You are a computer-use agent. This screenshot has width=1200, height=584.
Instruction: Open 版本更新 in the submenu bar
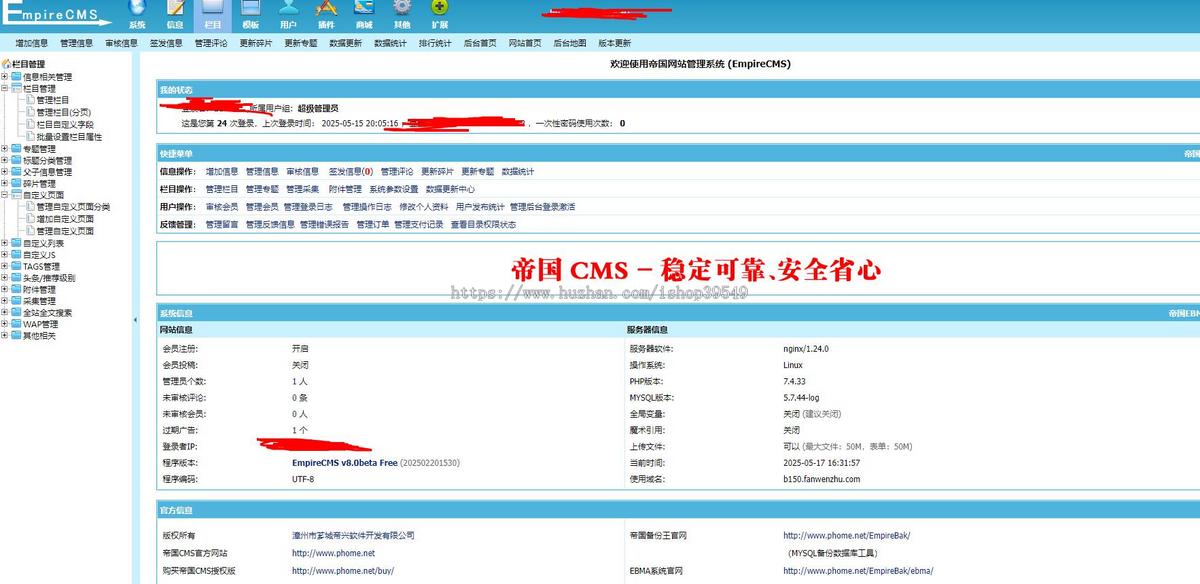click(615, 43)
